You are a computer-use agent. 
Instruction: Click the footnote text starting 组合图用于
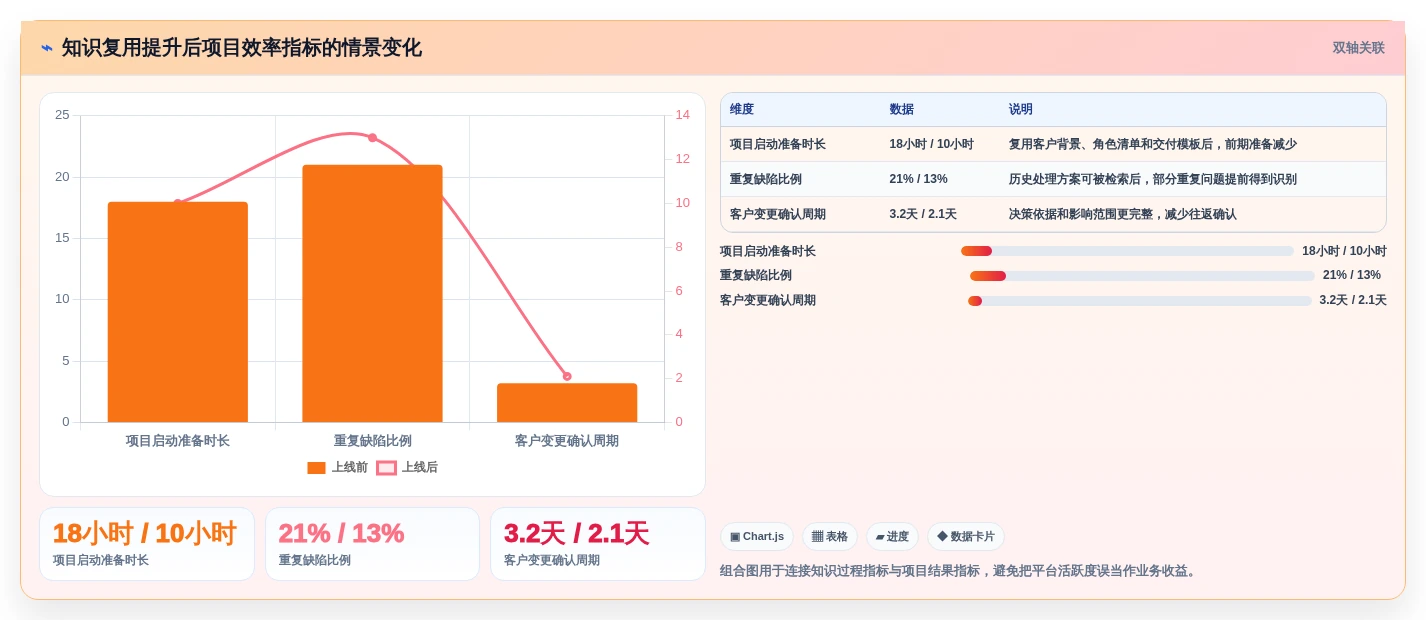[x=959, y=571]
